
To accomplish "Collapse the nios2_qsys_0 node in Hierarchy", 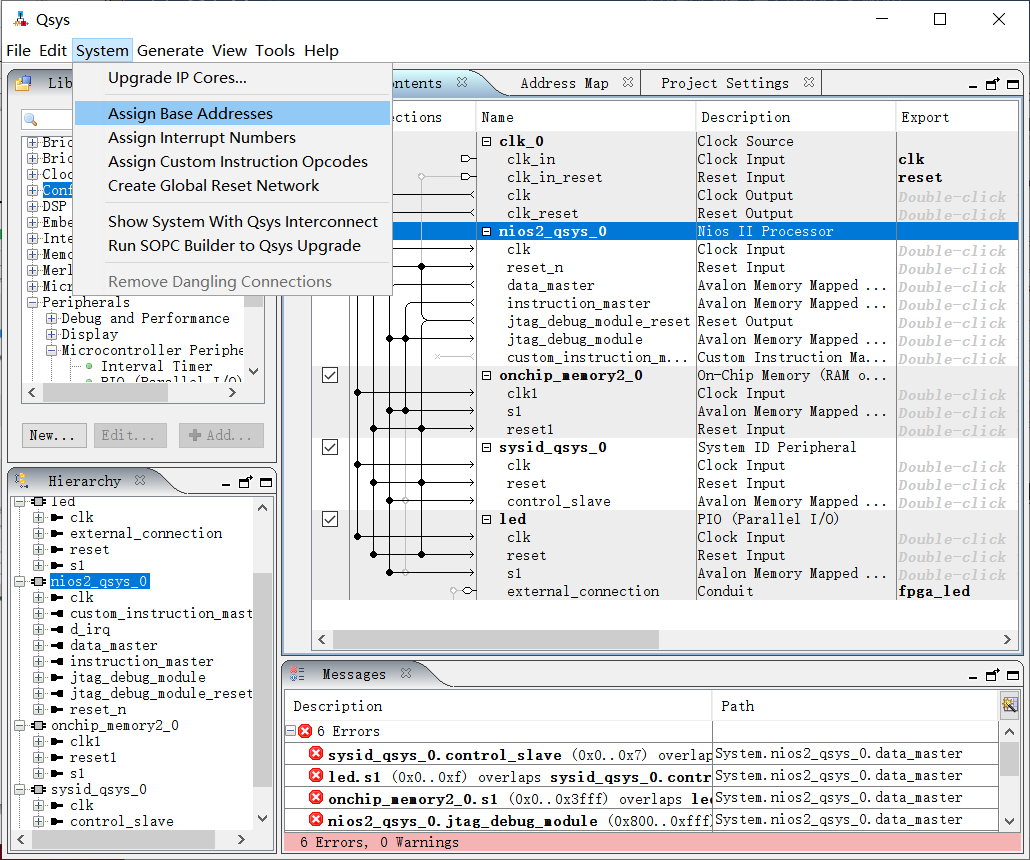I will 21,581.
